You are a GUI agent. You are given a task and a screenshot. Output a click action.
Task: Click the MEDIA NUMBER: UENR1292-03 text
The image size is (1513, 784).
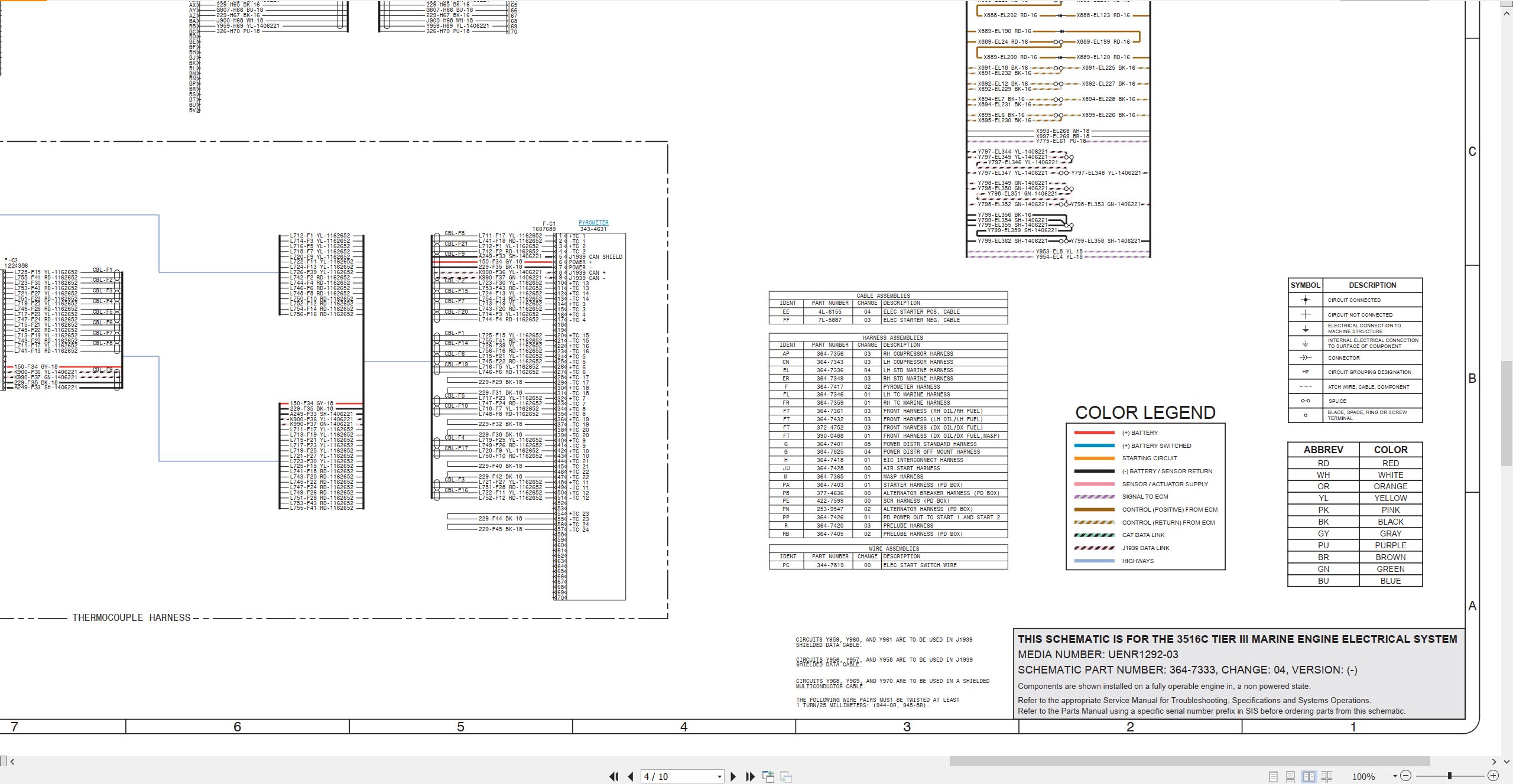click(1098, 655)
